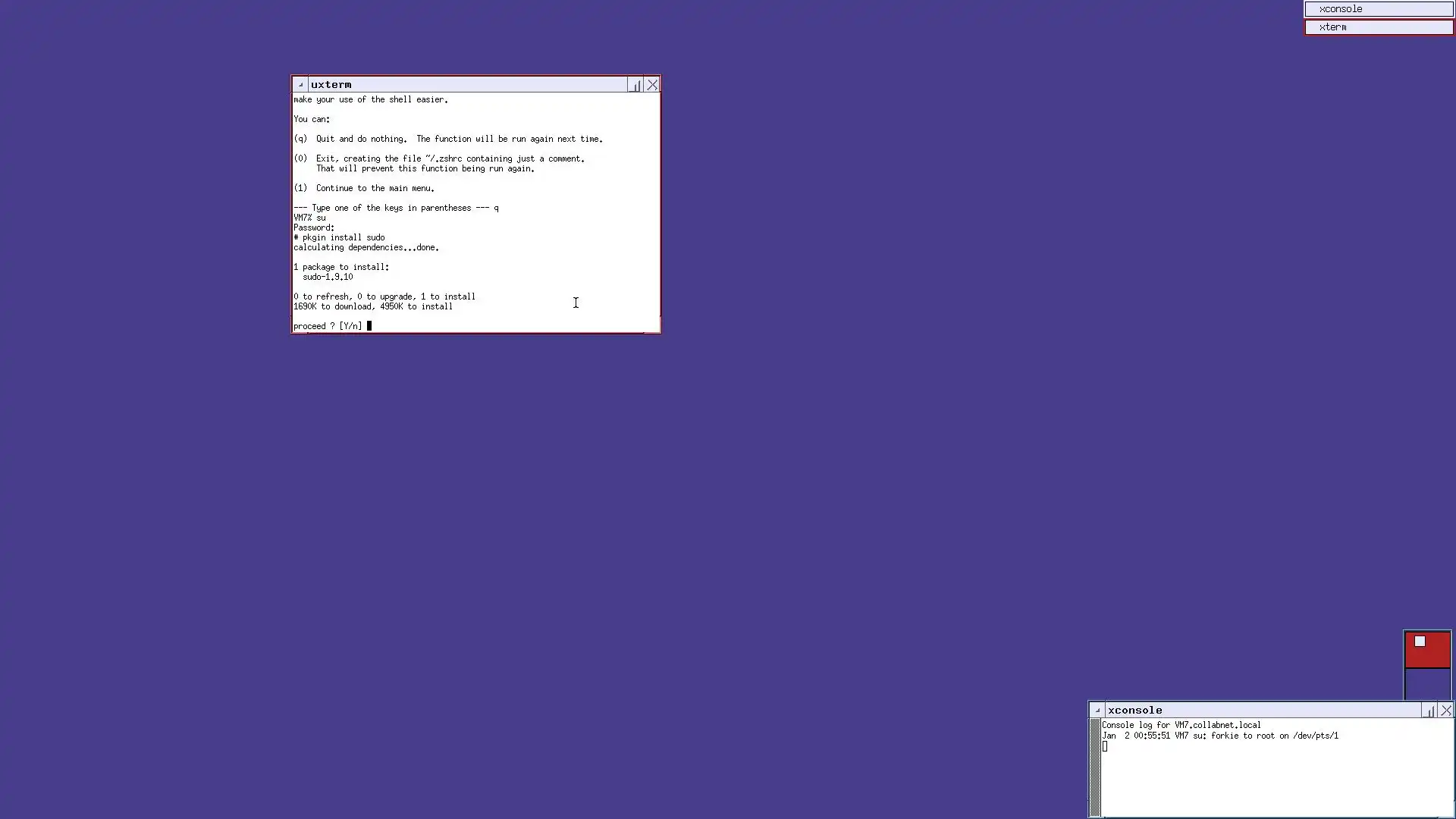Viewport: 1456px width, 819px height.
Task: Click the xconsole titlebar resize button
Action: point(1429,711)
